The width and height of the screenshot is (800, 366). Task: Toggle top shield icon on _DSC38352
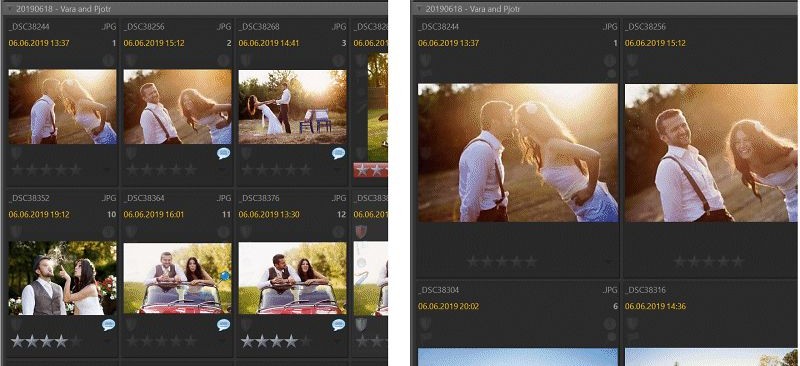[16, 232]
